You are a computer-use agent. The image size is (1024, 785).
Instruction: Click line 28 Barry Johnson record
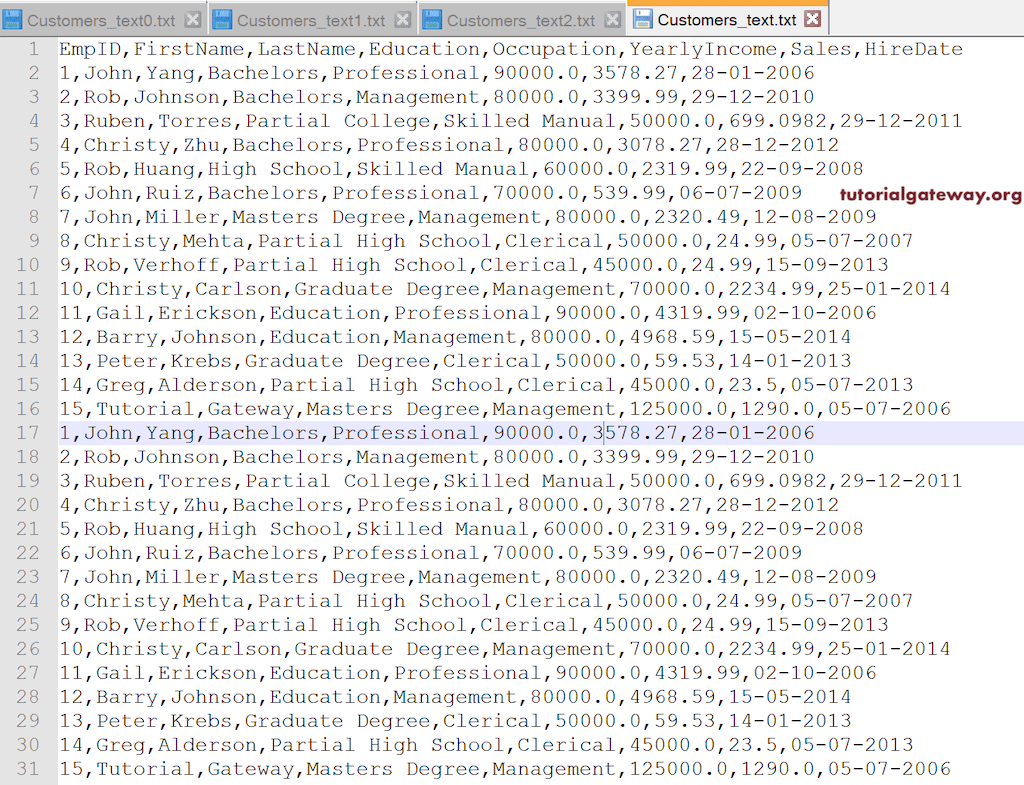point(455,697)
